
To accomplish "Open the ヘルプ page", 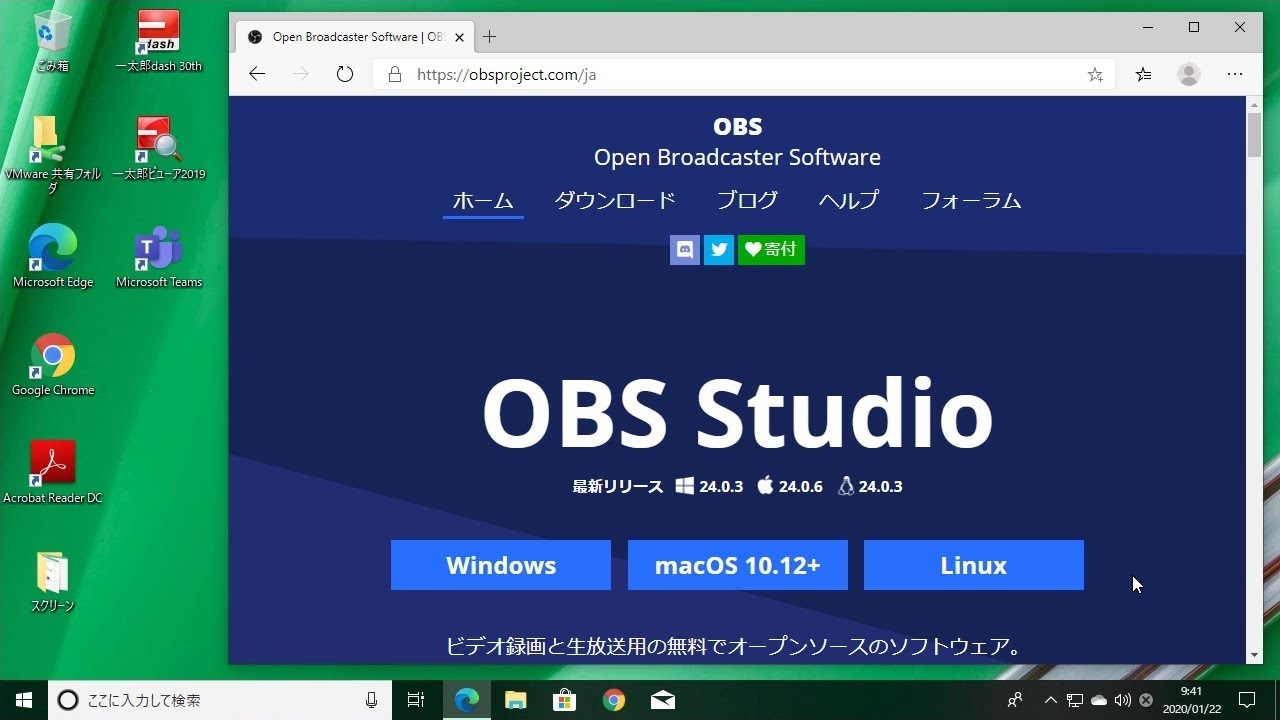I will point(849,200).
